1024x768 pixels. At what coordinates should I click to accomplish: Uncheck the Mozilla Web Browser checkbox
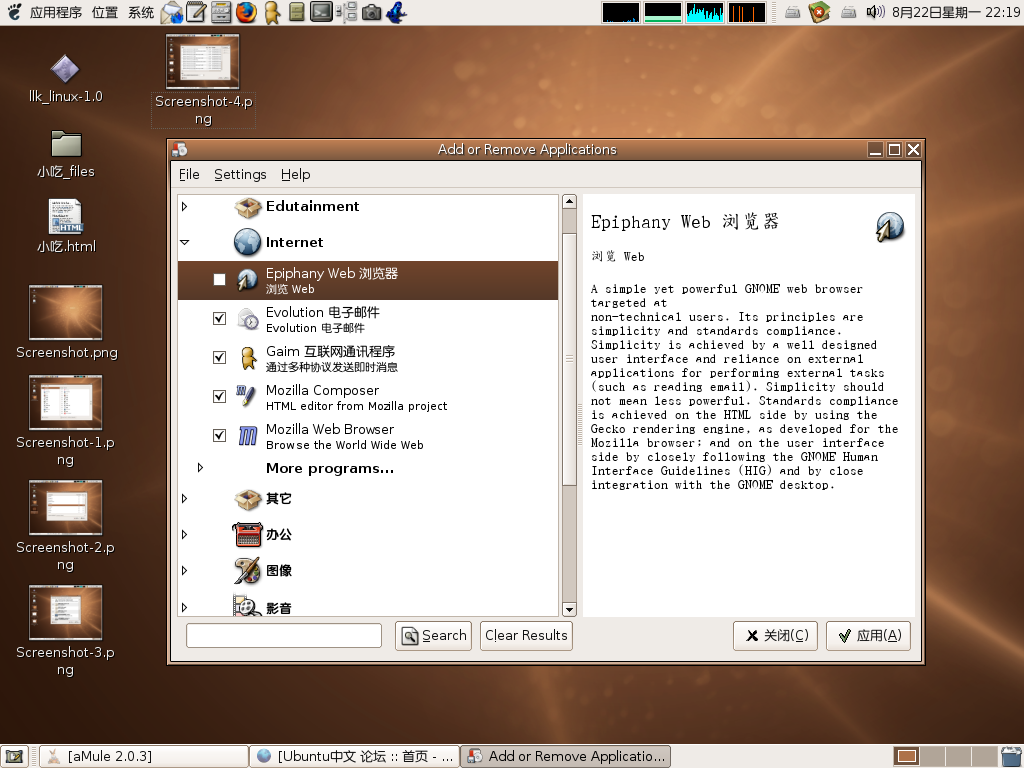tap(219, 436)
